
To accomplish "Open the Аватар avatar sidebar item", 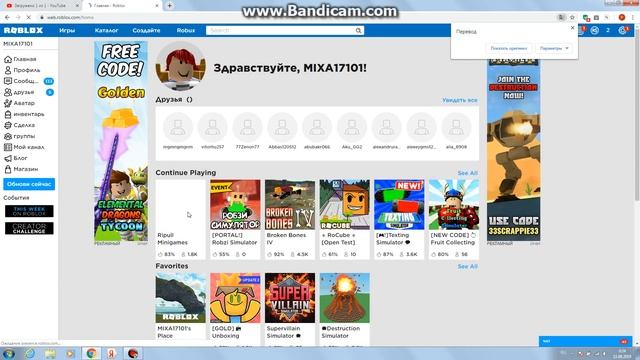I will click(20, 103).
